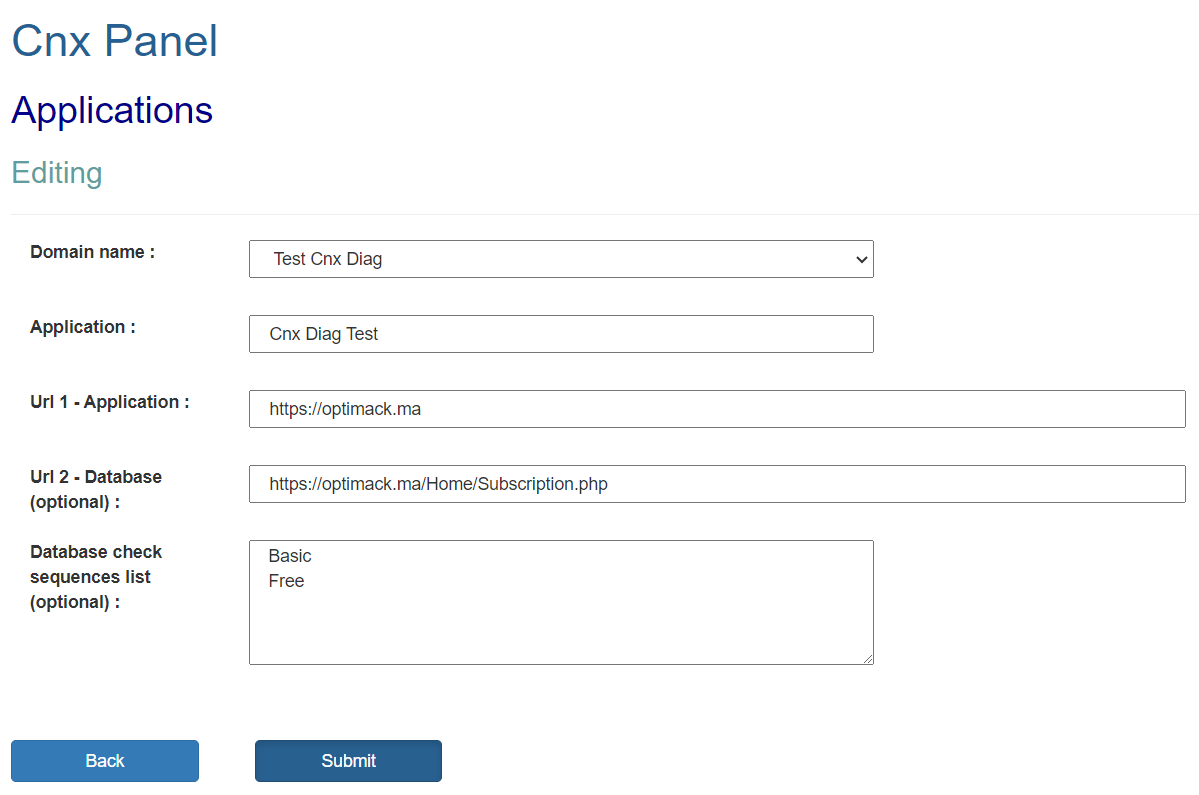The image size is (1199, 795).
Task: Click the Database check sequences list label
Action: (96, 577)
